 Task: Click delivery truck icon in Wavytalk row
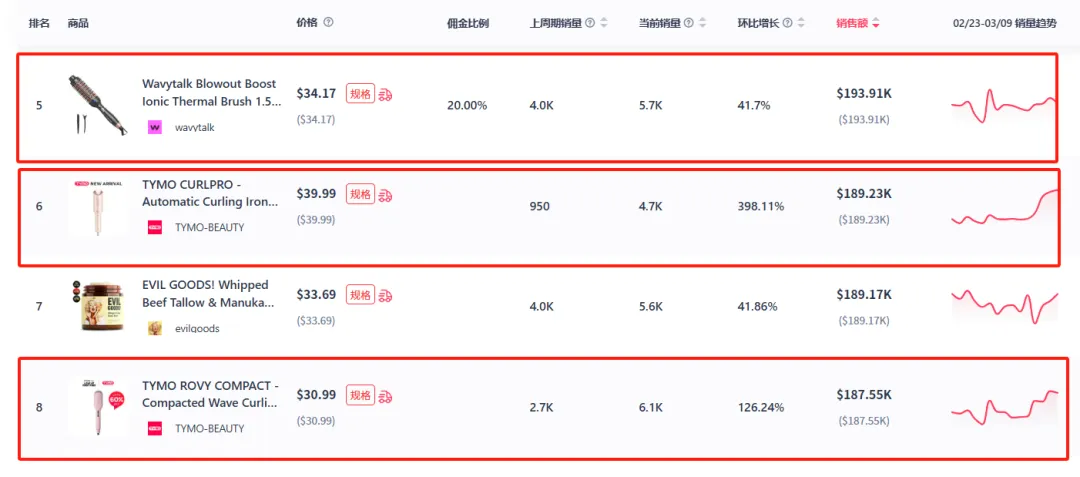(x=386, y=94)
